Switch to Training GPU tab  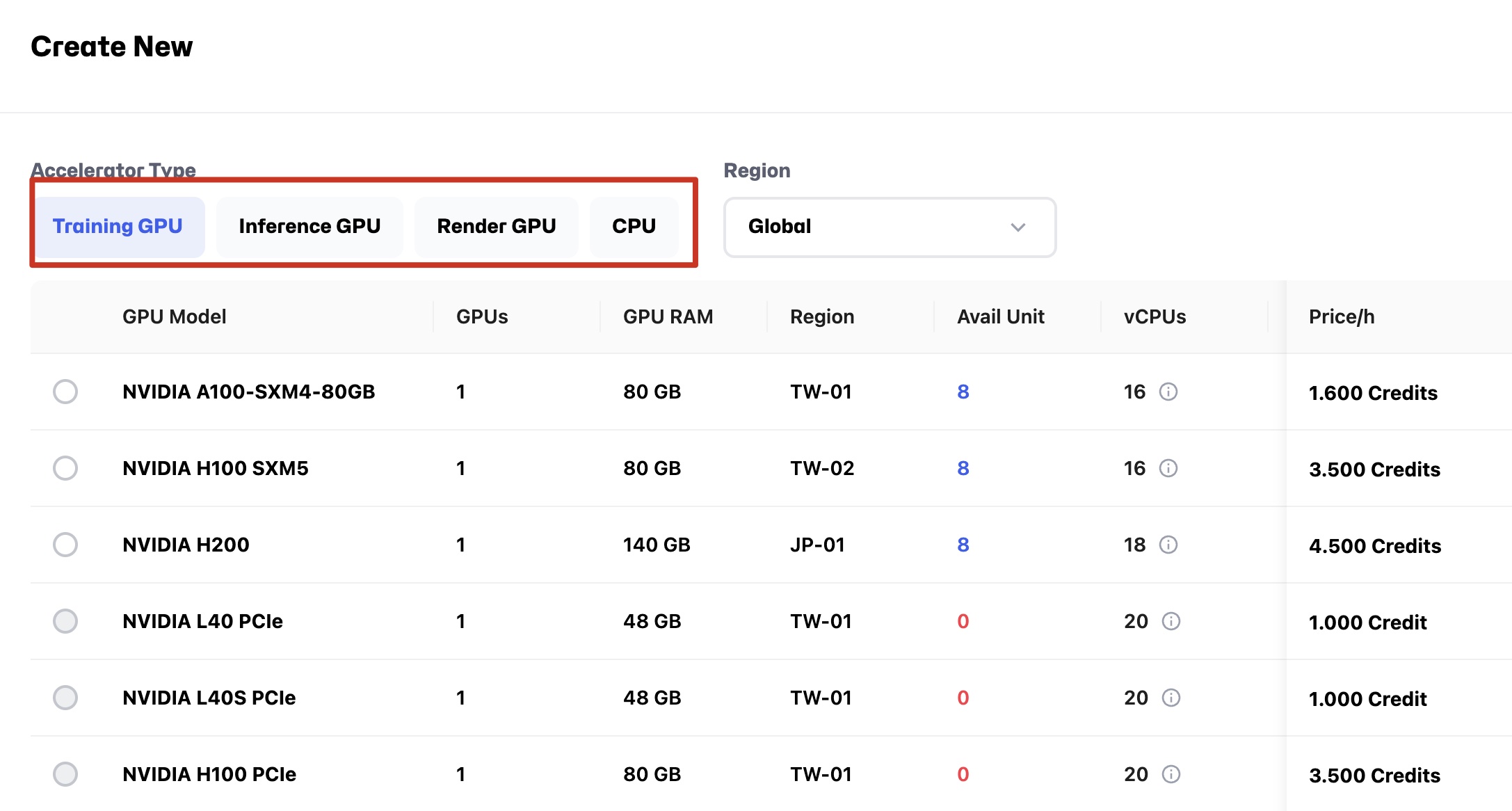tap(118, 227)
